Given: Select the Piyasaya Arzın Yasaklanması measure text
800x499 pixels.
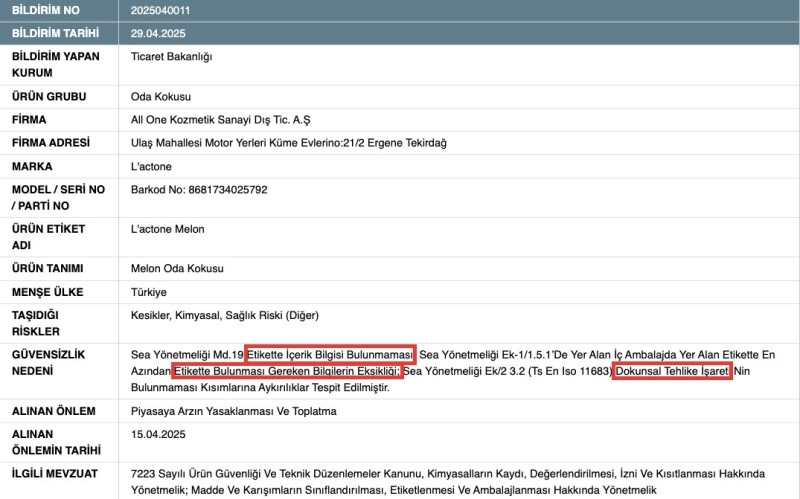Looking at the screenshot, I should tap(238, 411).
